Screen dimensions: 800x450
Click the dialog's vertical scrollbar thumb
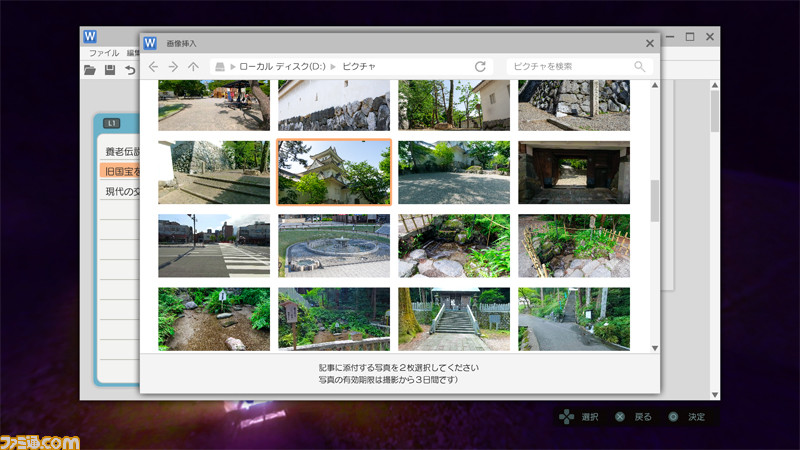655,201
